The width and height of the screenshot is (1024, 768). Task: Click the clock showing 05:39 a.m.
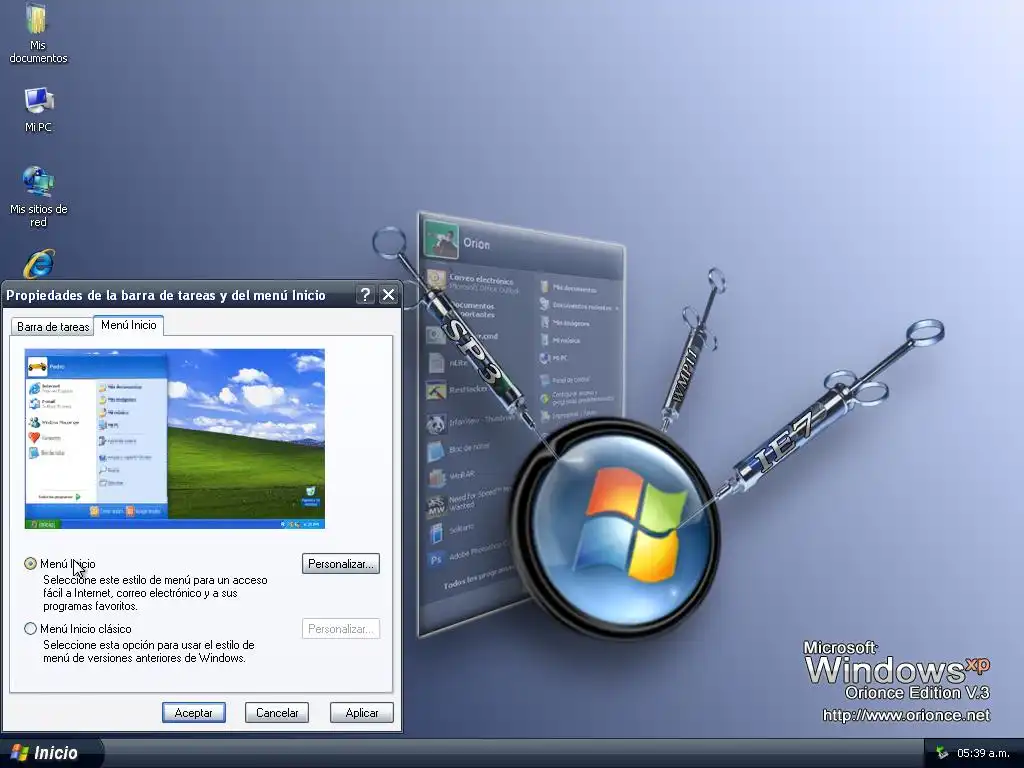point(983,753)
